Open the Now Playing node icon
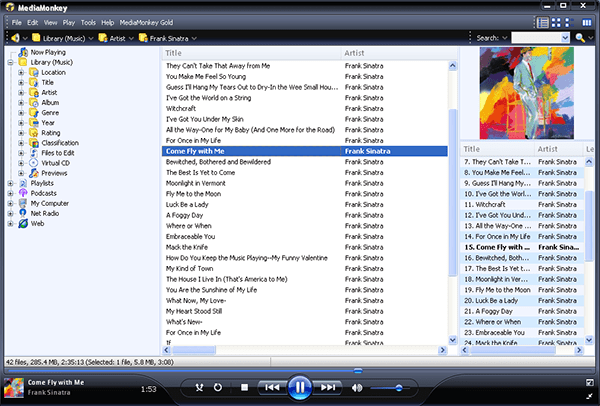The image size is (600, 406). [x=23, y=52]
